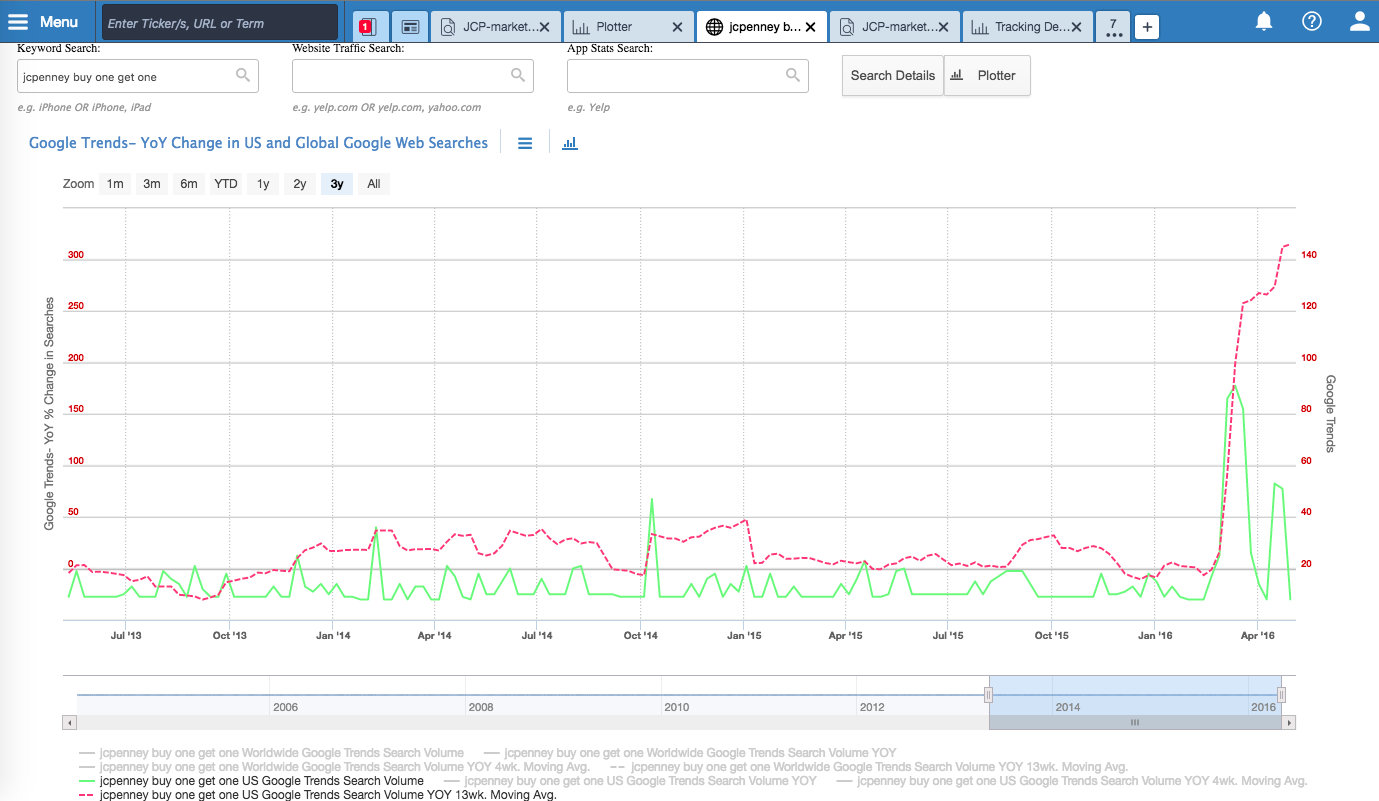Viewport: 1379px width, 801px height.
Task: Open the hamburger Menu icon
Action: pyautogui.click(x=18, y=21)
